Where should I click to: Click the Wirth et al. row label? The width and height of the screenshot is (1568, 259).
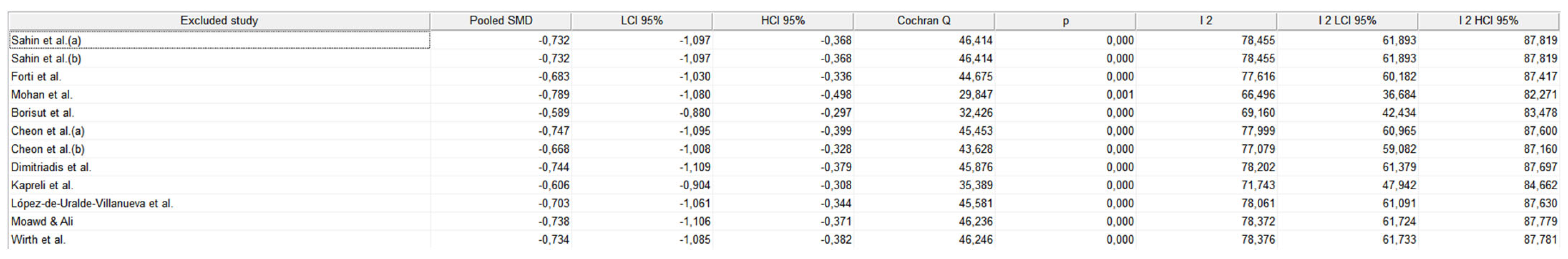[x=38, y=240]
